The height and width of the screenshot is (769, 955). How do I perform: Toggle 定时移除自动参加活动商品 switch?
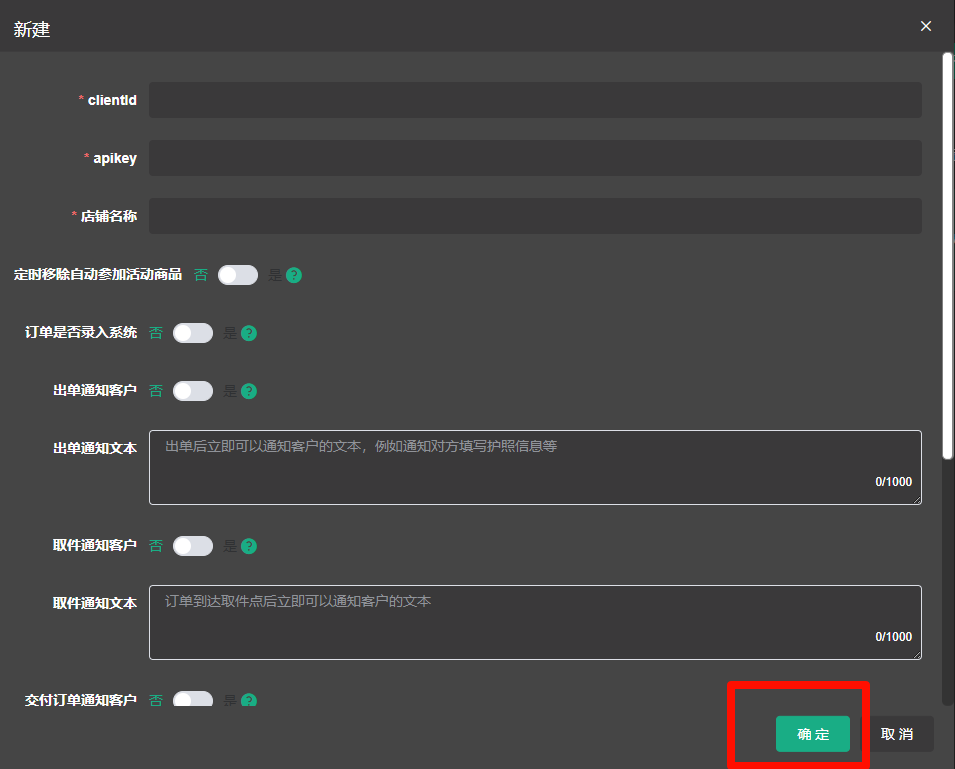coord(238,275)
